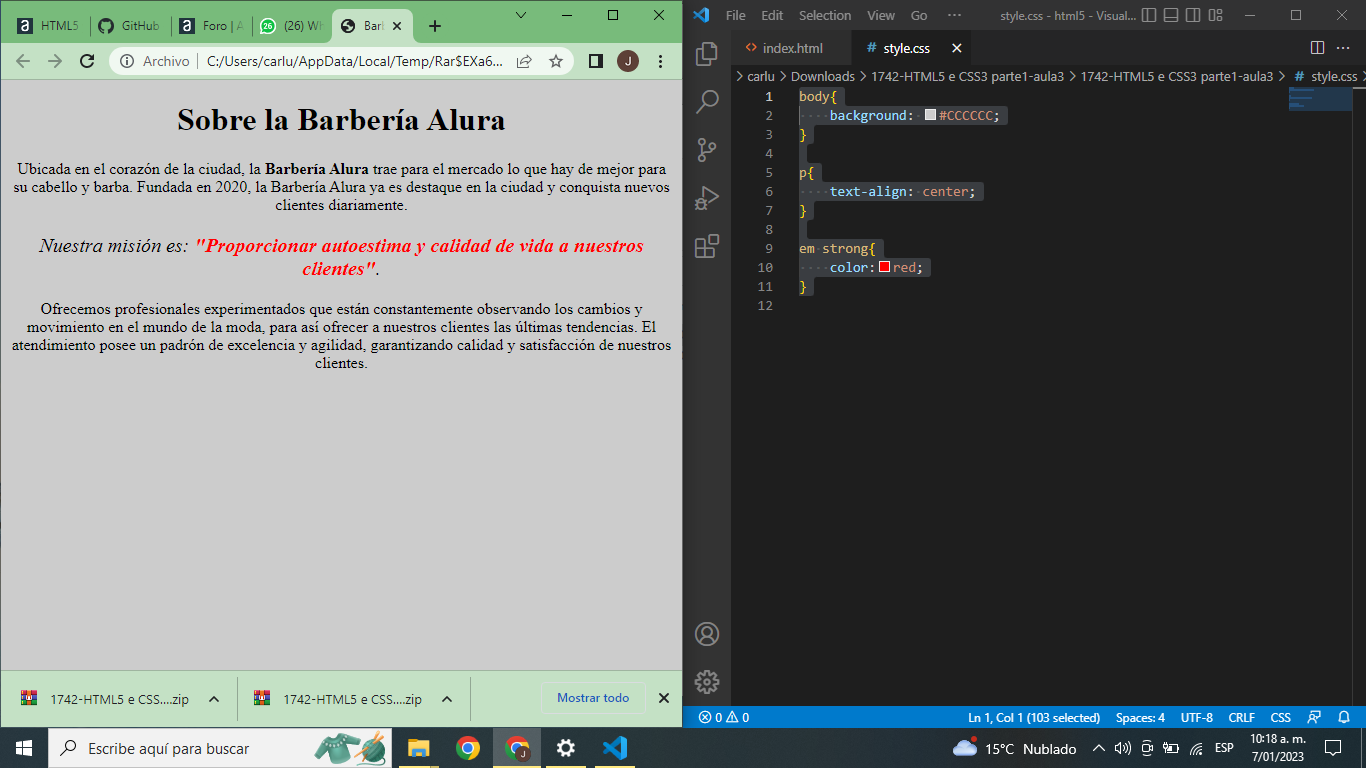The image size is (1366, 768).
Task: Open VS Code feedback icon in status bar
Action: [x=1315, y=717]
